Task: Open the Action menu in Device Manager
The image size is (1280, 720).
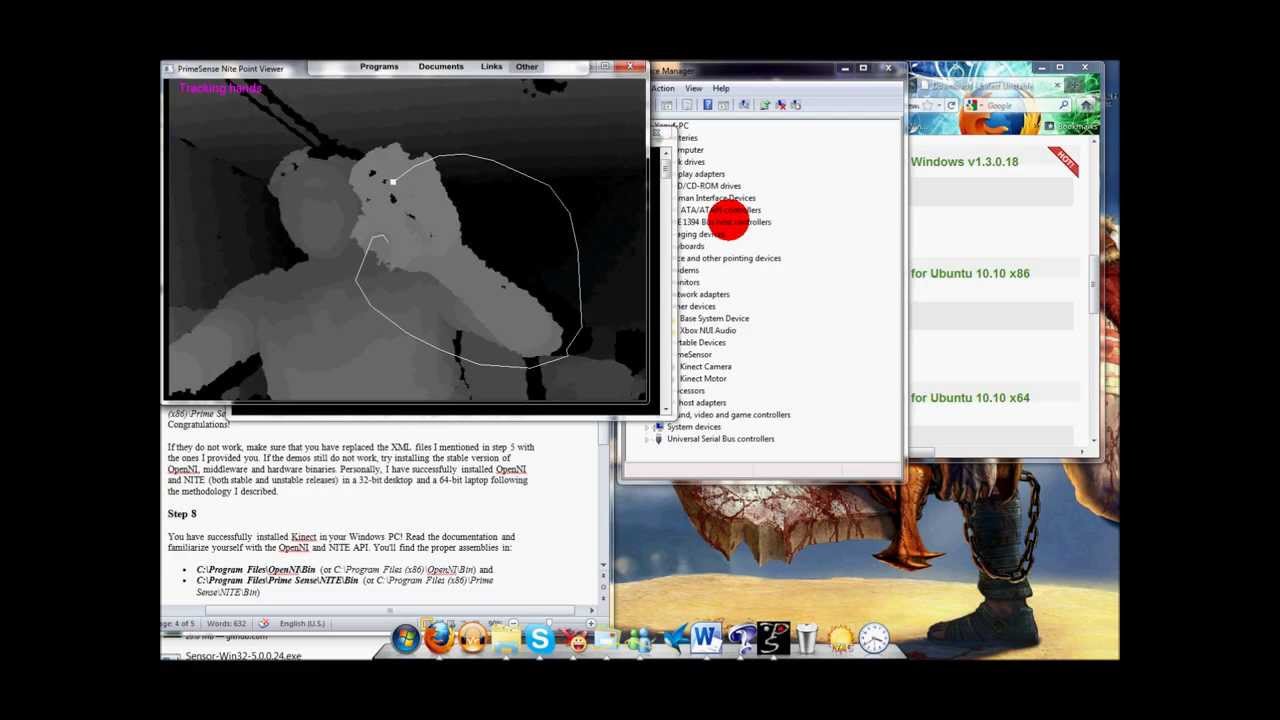Action: click(662, 88)
